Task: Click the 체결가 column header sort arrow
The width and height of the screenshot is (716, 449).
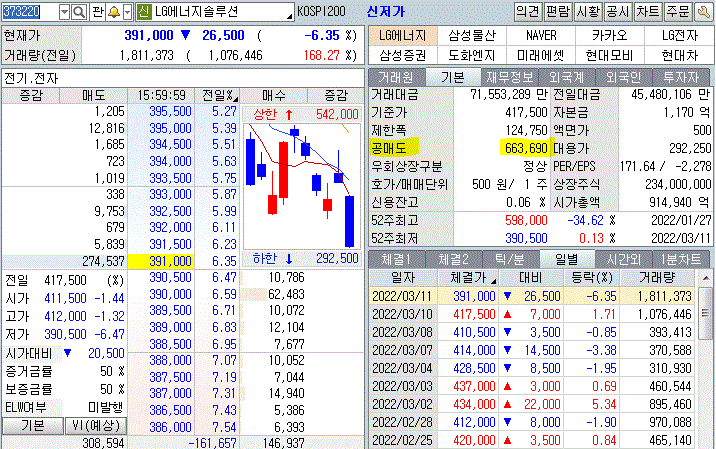Action: 493,280
